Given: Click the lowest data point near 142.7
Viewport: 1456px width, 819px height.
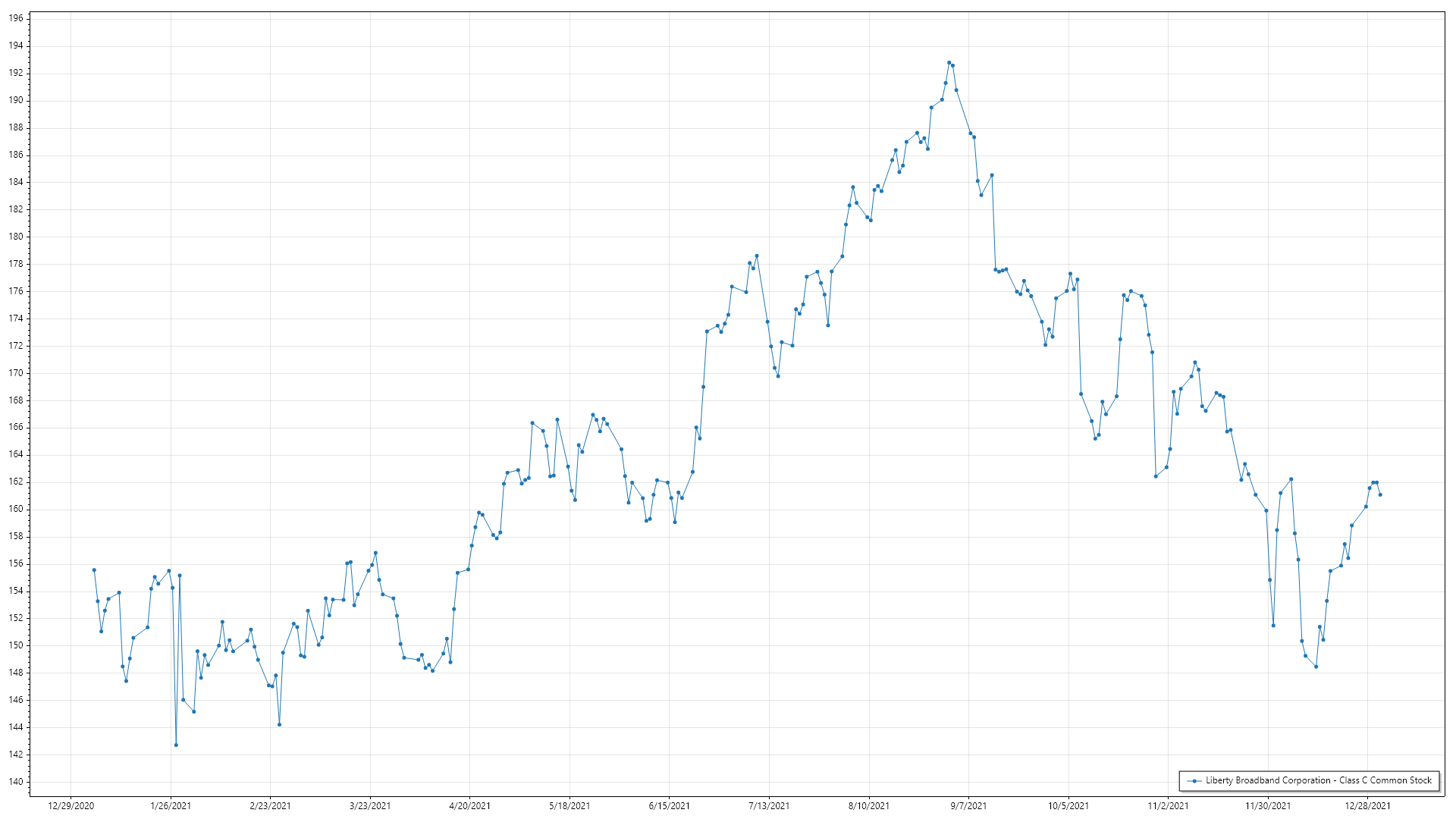Looking at the screenshot, I should click(176, 745).
